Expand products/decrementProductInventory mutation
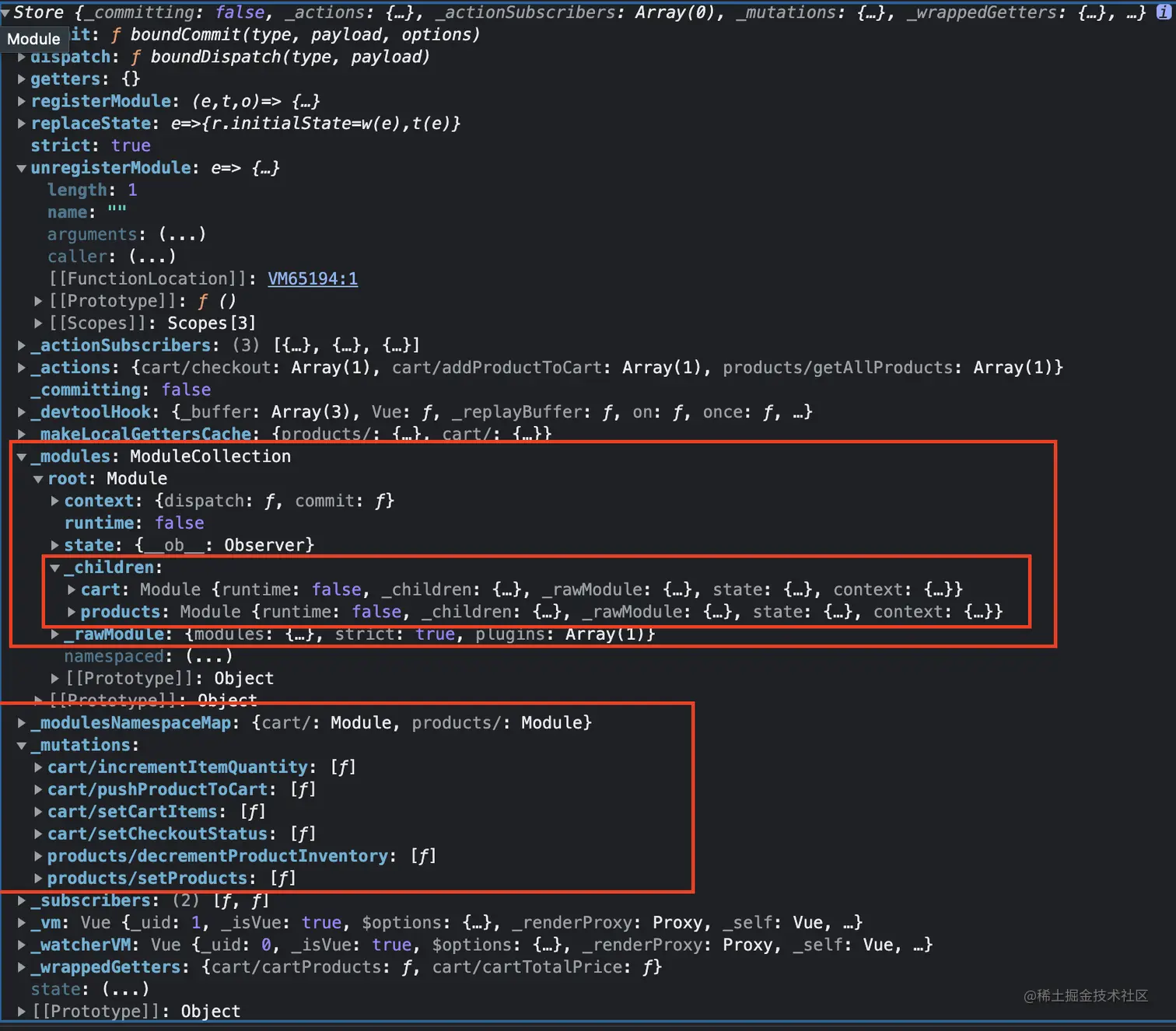Image resolution: width=1176 pixels, height=1031 pixels. 38,856
